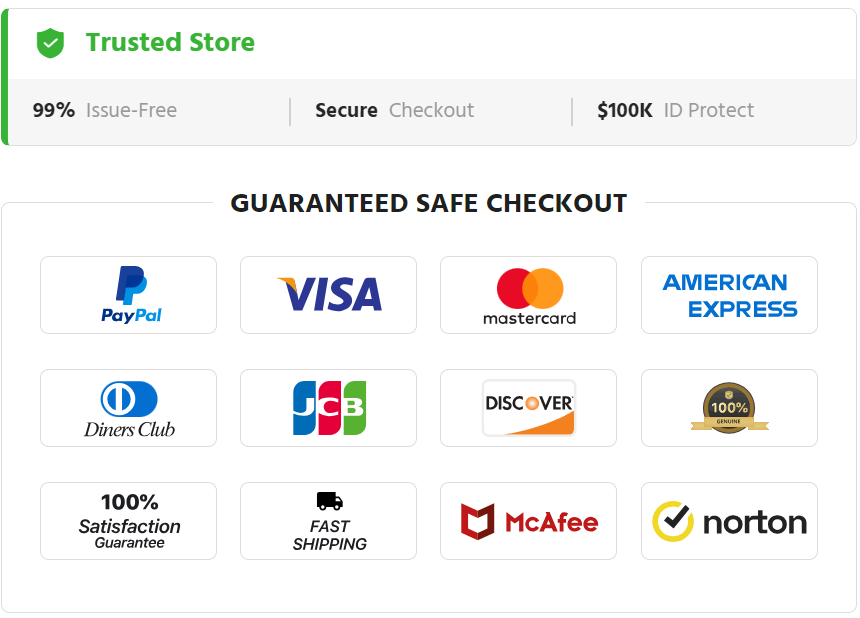Choose the JCB card icon
The width and height of the screenshot is (860, 618).
(329, 408)
